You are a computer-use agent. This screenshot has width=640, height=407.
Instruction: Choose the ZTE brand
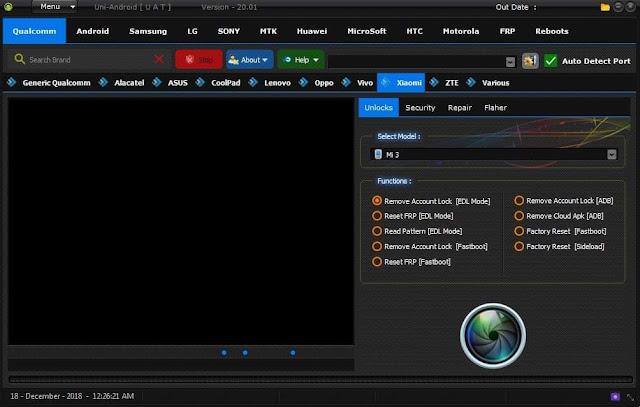(451, 83)
